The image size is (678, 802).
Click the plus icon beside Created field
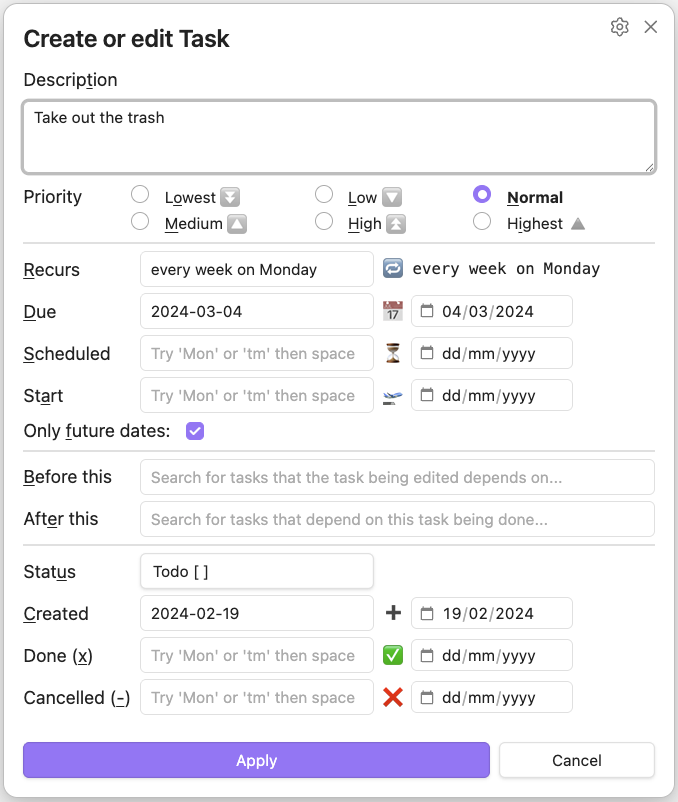(393, 613)
